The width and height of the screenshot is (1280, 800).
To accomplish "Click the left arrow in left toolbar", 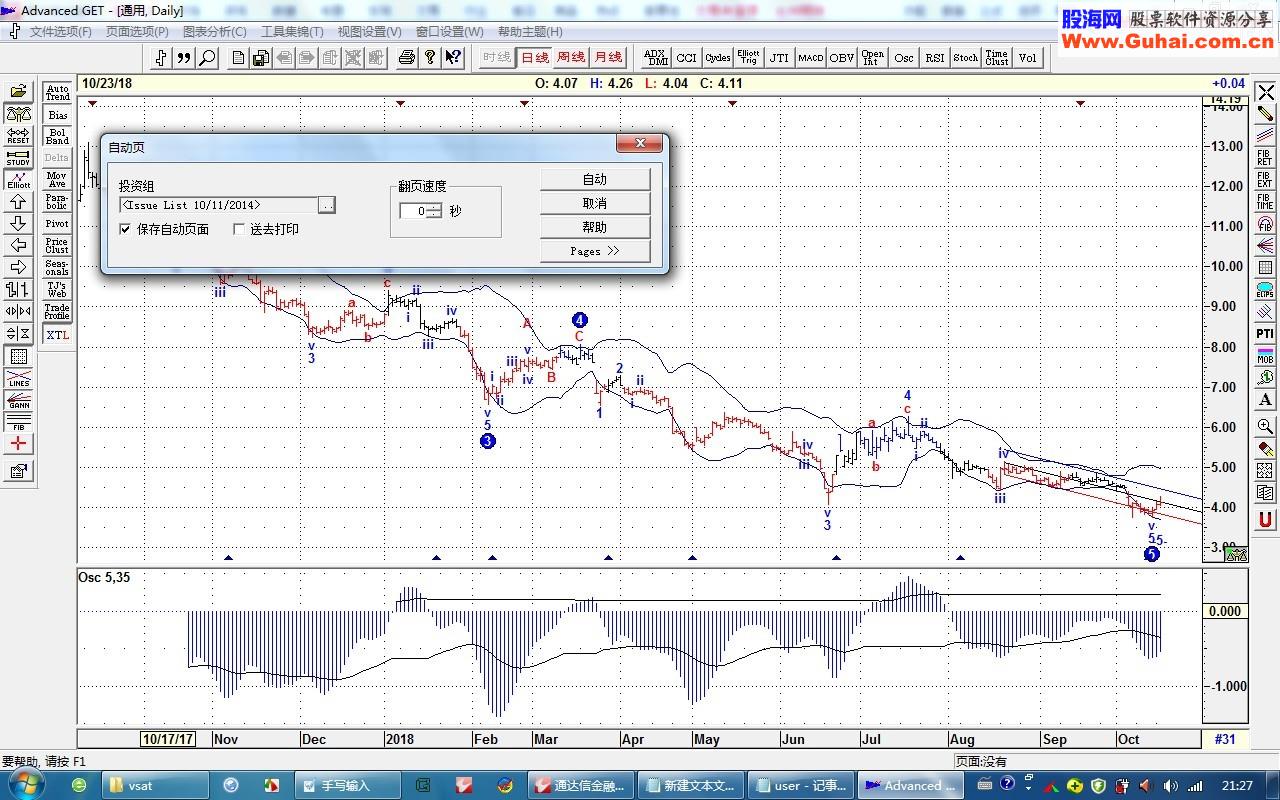I will click(18, 246).
